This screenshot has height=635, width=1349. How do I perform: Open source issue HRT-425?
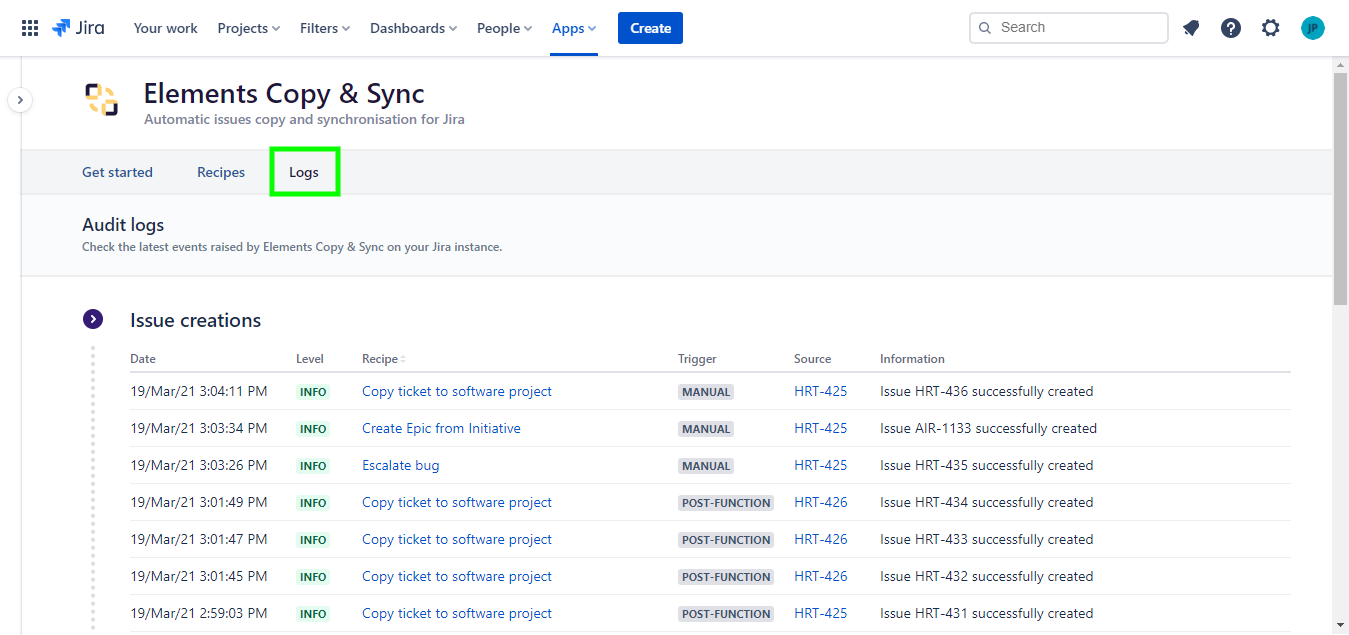820,391
